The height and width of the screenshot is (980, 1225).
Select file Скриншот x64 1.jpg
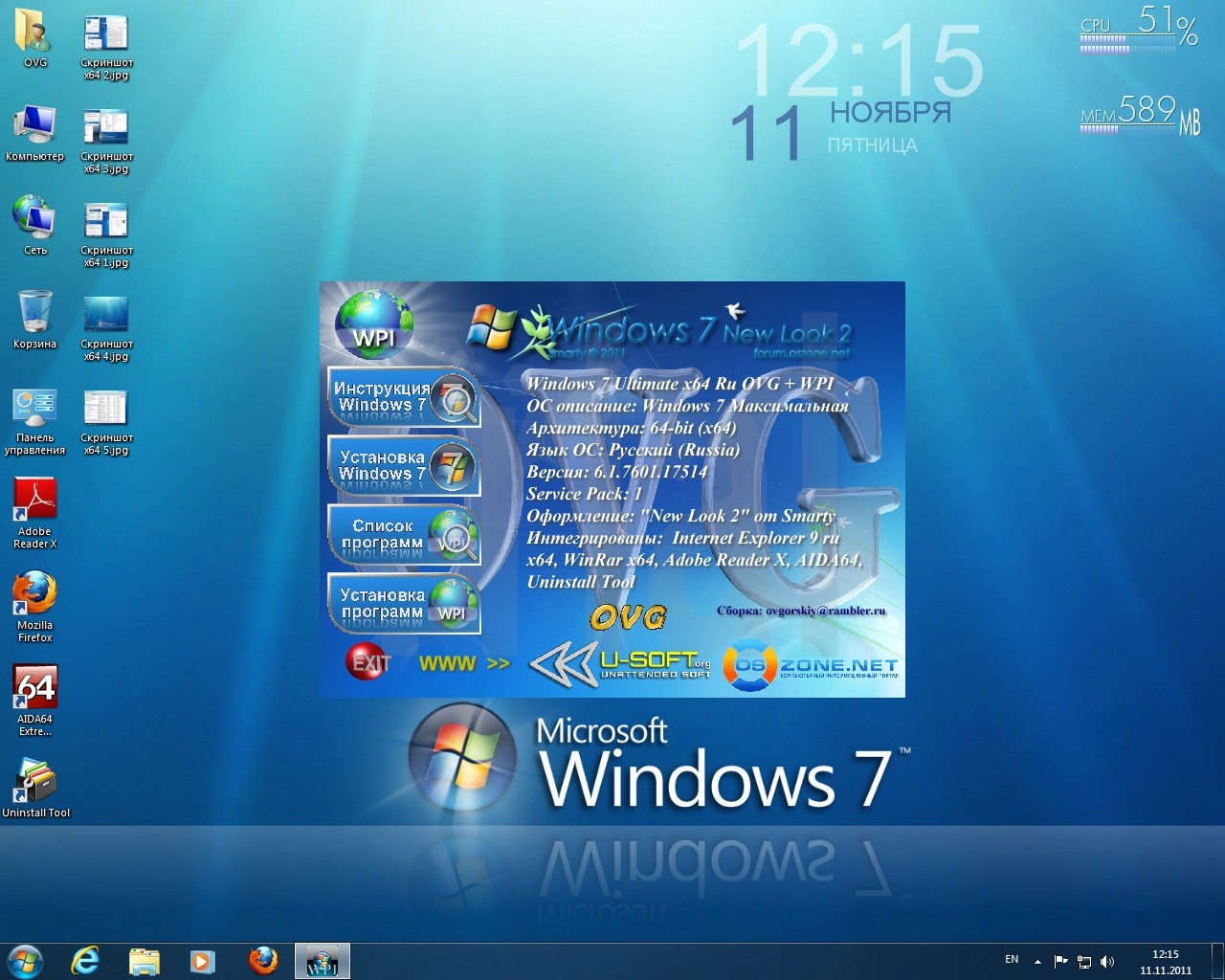(106, 235)
